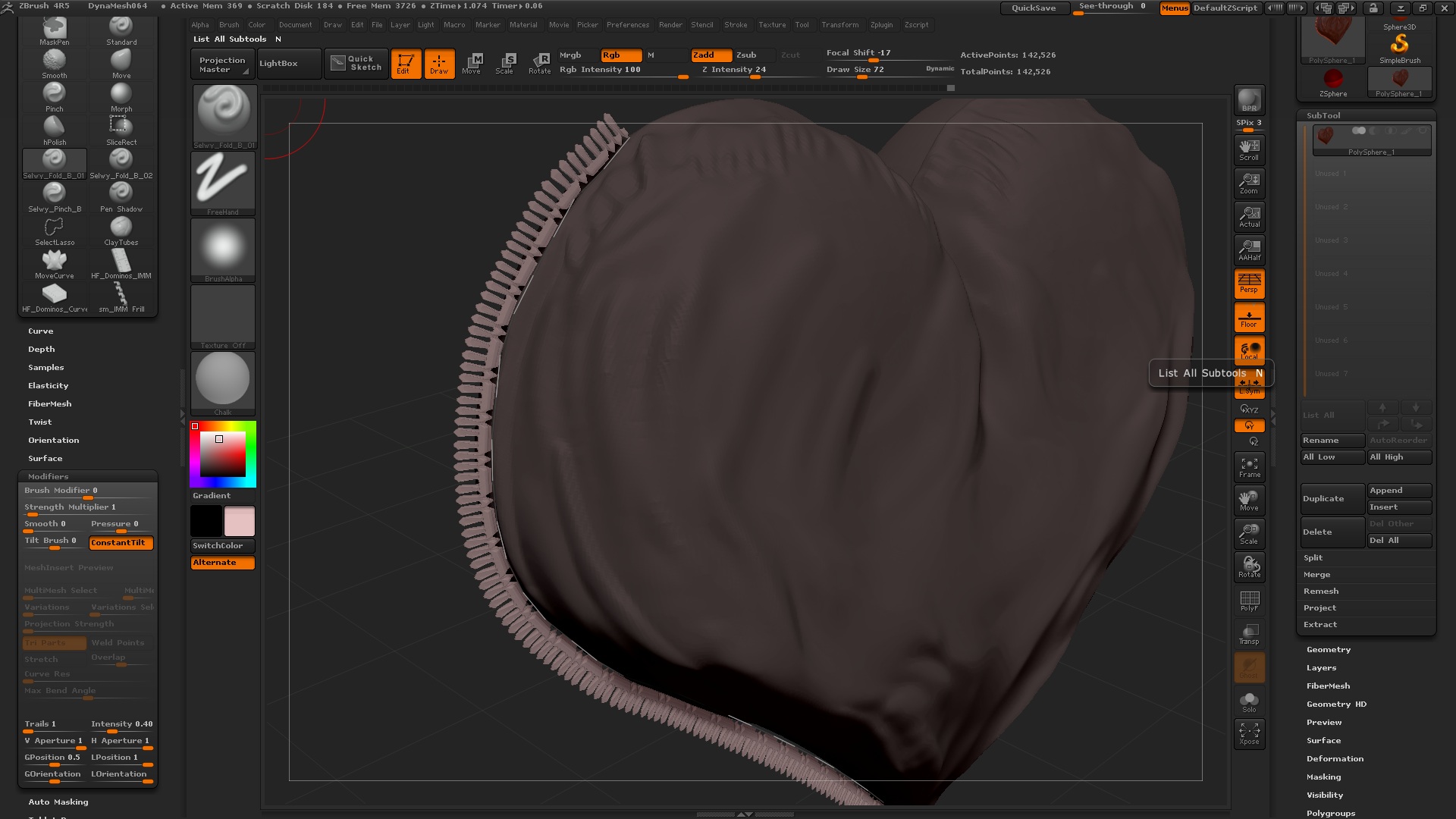Open the Zplugin menu

coord(882,25)
